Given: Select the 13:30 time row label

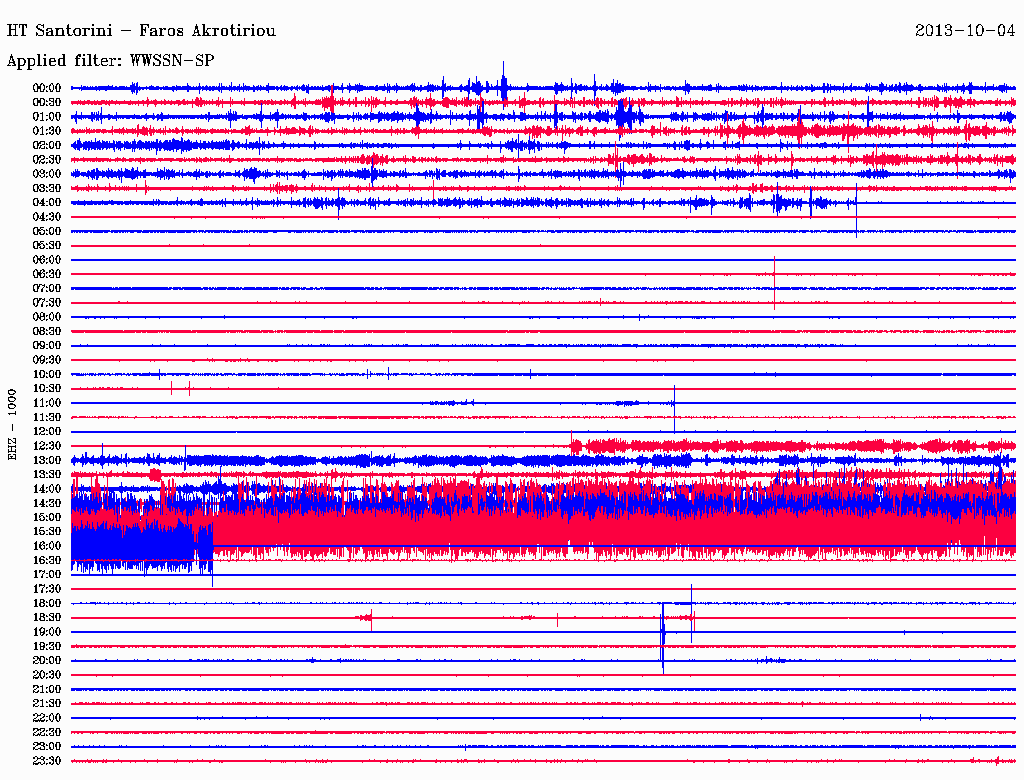Looking at the screenshot, I should (47, 475).
